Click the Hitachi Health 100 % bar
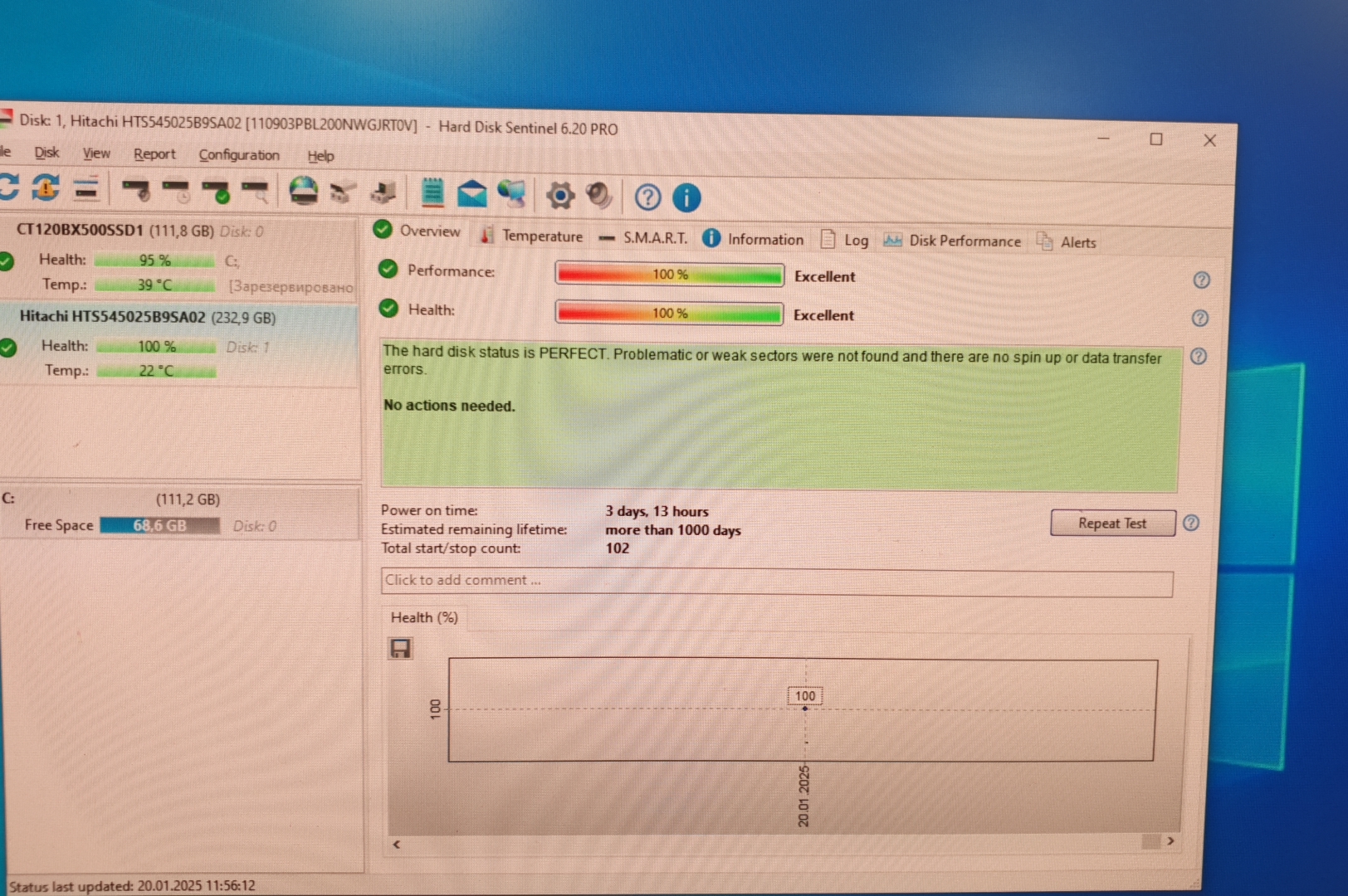 click(x=157, y=346)
